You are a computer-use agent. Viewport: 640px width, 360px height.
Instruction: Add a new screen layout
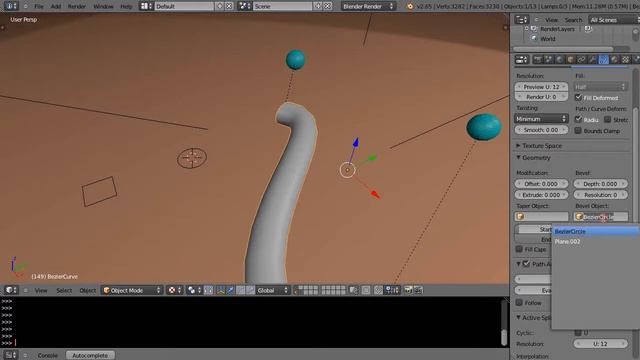click(220, 6)
